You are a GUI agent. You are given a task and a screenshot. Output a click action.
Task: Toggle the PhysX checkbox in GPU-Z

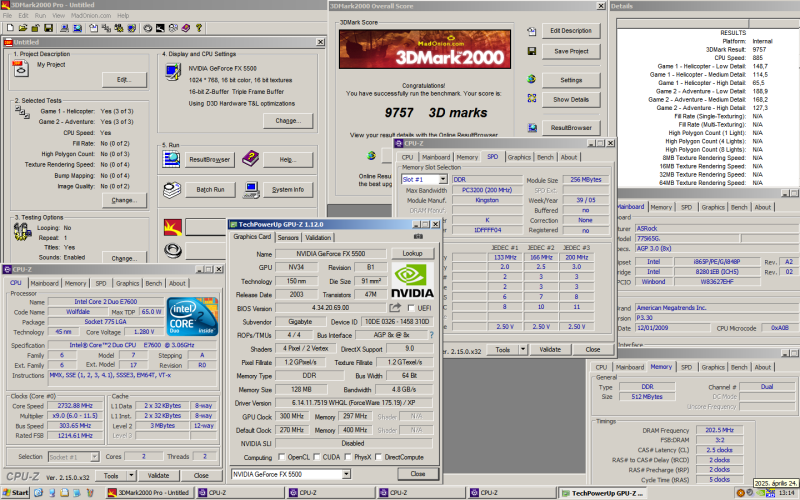click(348, 457)
